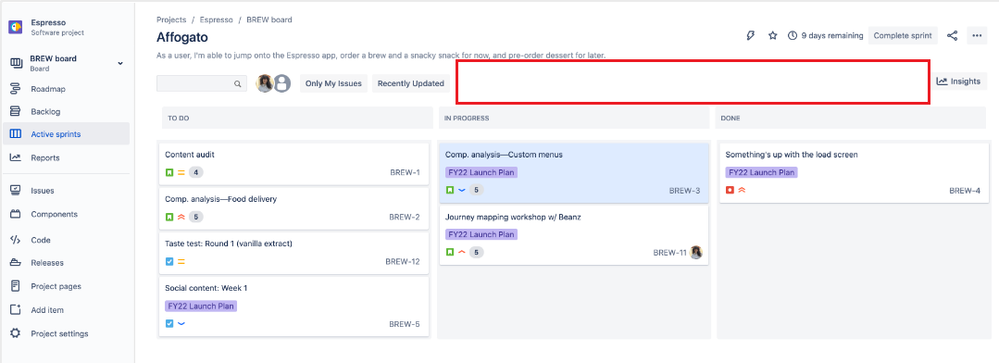The width and height of the screenshot is (999, 363).
Task: Click the Releases ship icon
Action: pyautogui.click(x=15, y=263)
